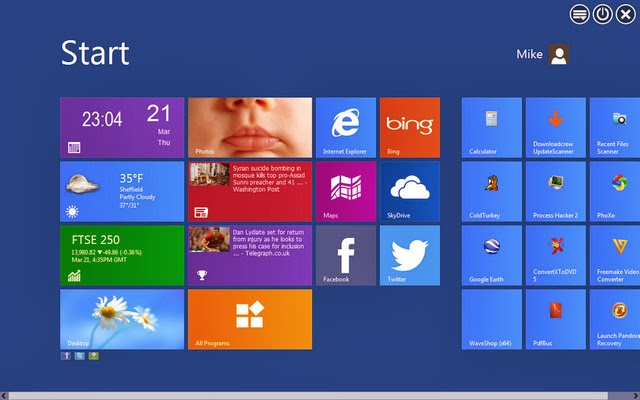Launch Downloadcrew UpdateScanner tile

click(556, 127)
